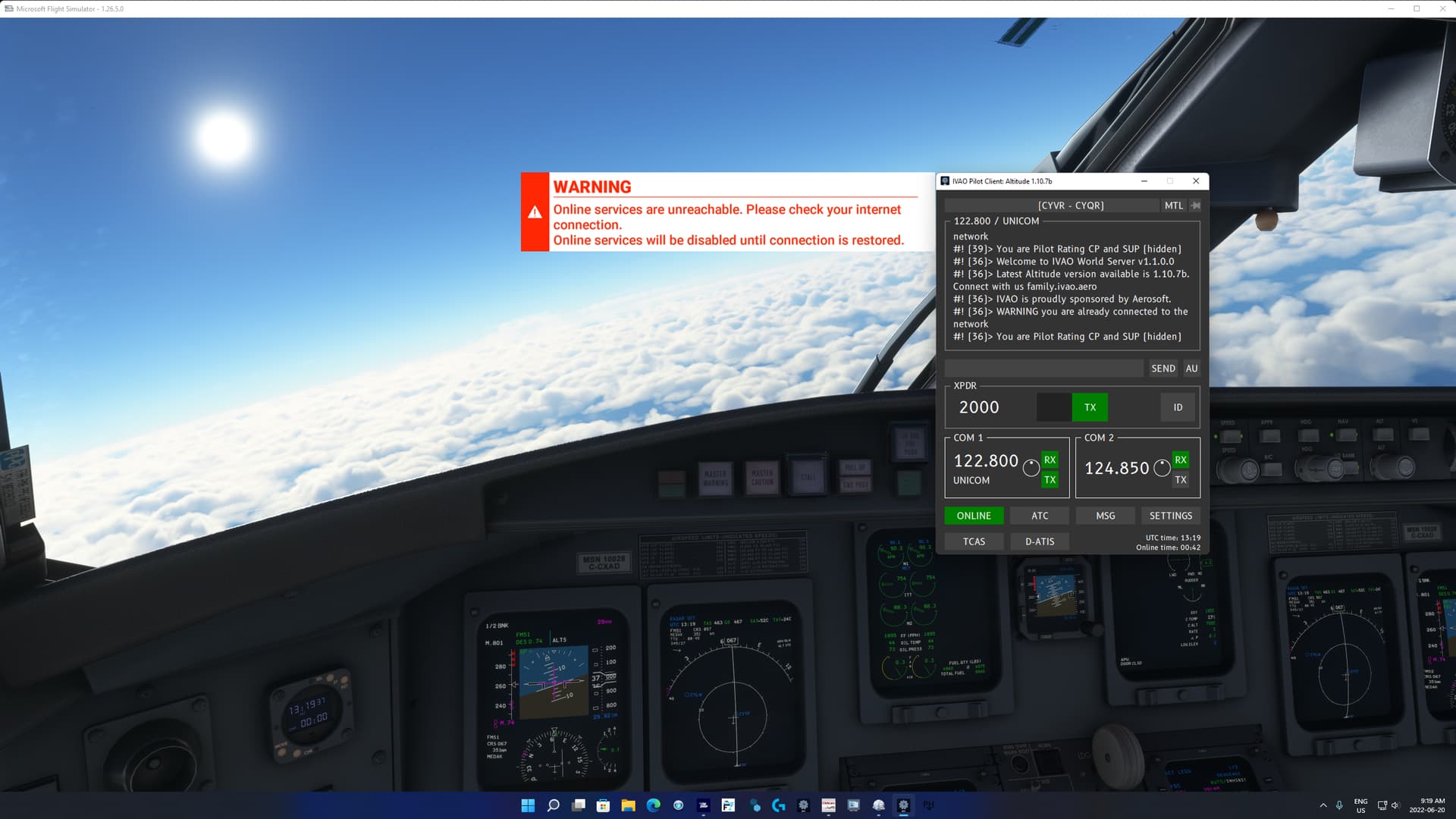Click the F7 app icon in the taskbar
This screenshot has height=819, width=1456.
728,805
